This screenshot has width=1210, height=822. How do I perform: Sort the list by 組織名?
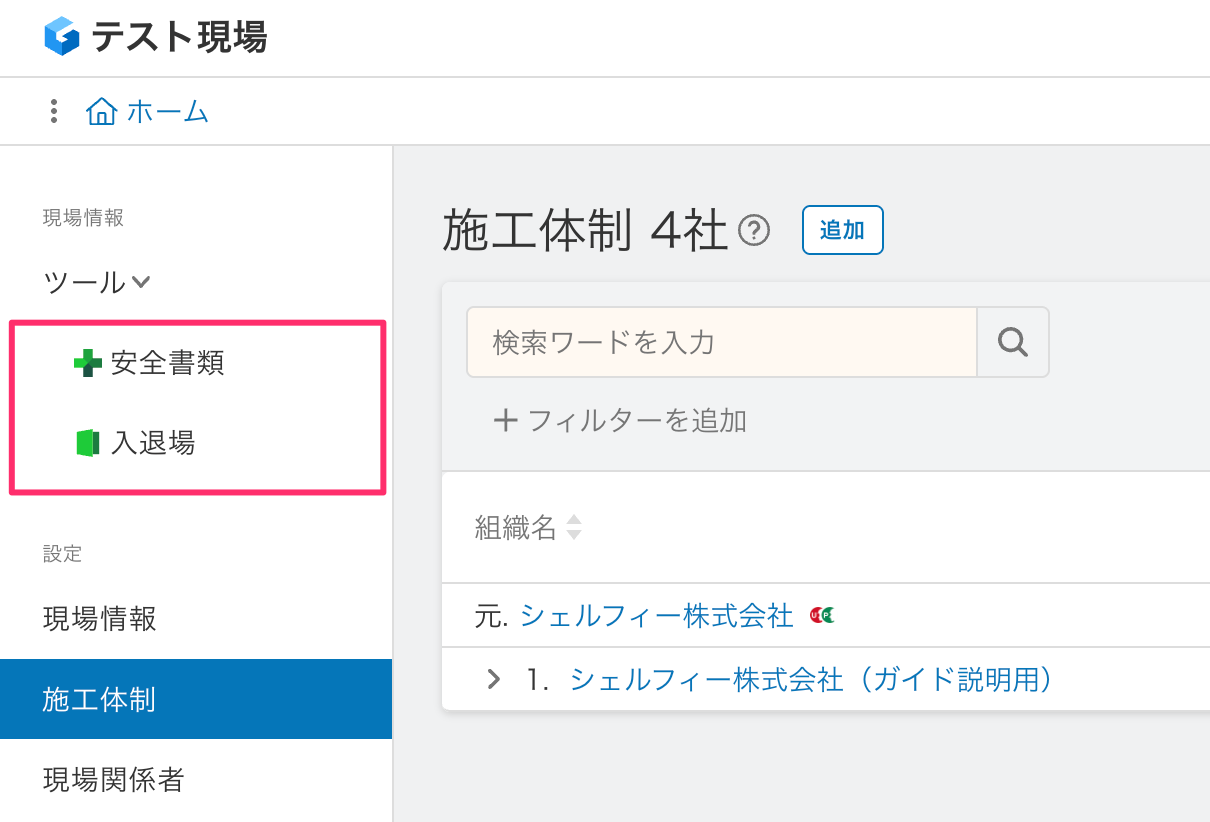coord(574,527)
